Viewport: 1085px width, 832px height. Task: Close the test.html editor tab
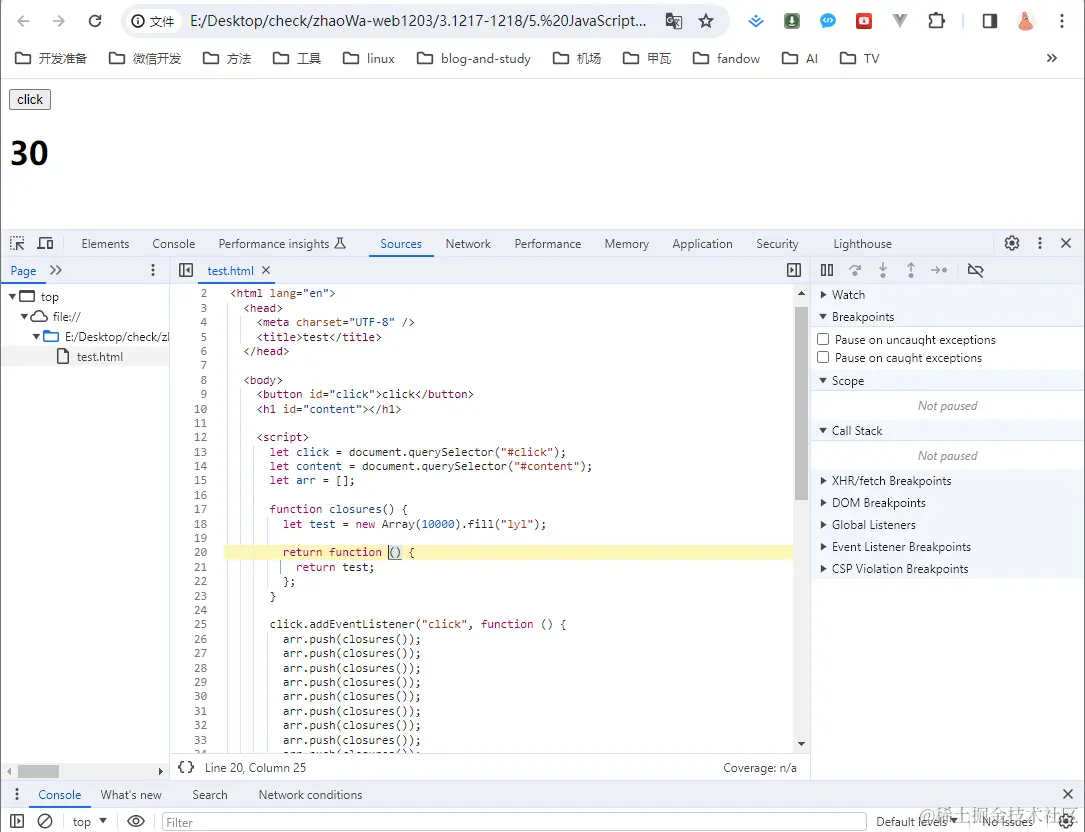[266, 270]
